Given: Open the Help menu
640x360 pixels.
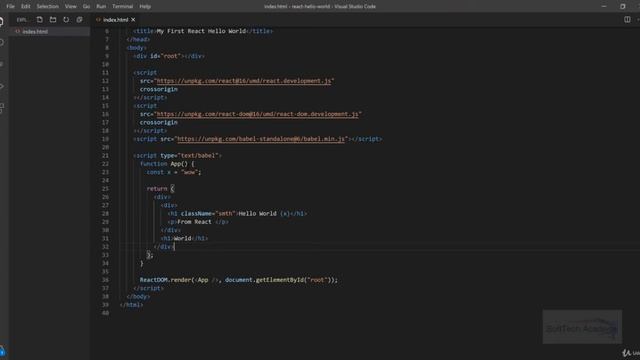Looking at the screenshot, I should point(145,7).
